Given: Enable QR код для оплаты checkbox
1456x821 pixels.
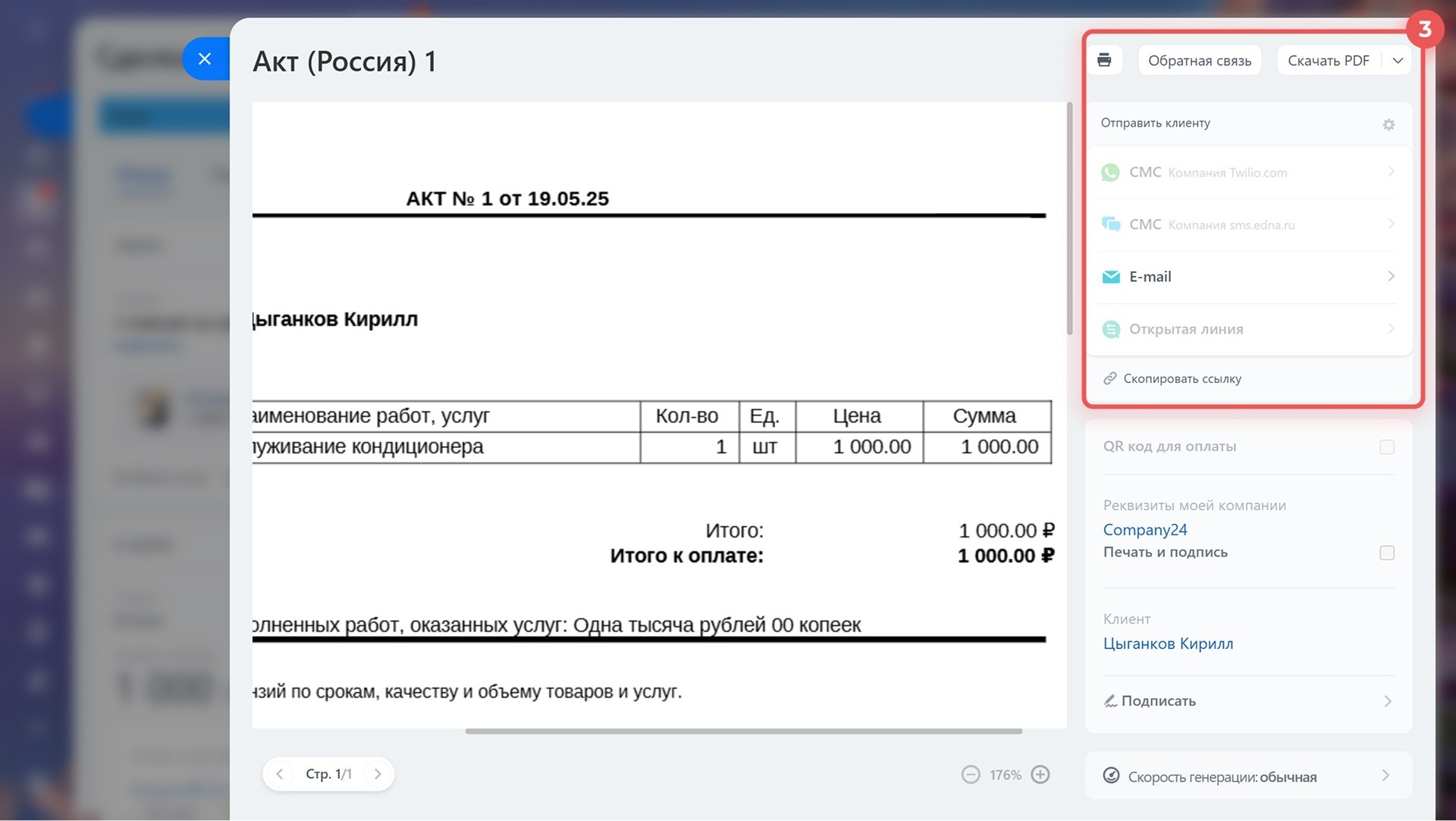Looking at the screenshot, I should coord(1386,447).
